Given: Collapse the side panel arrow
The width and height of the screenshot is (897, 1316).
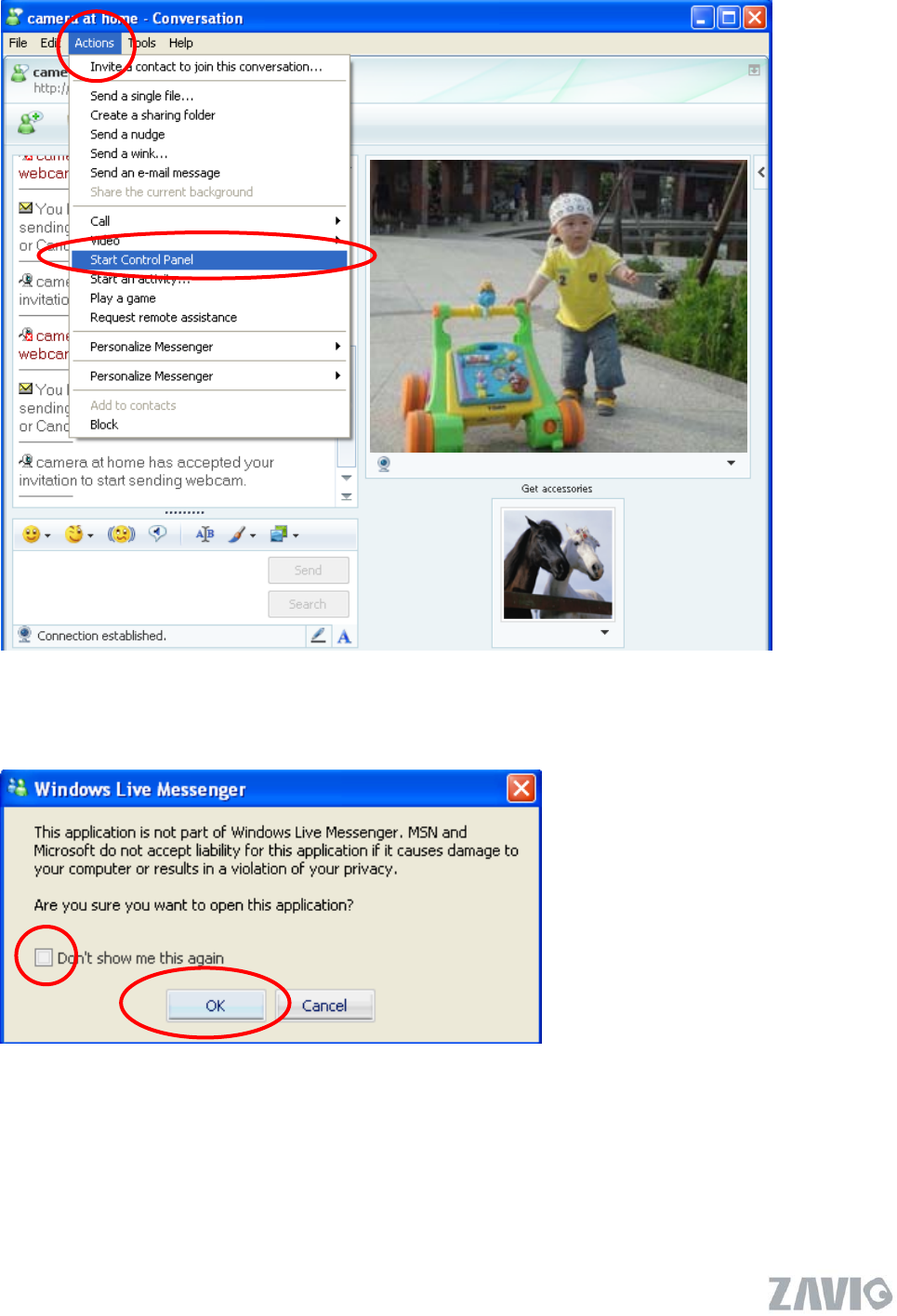Looking at the screenshot, I should [761, 172].
